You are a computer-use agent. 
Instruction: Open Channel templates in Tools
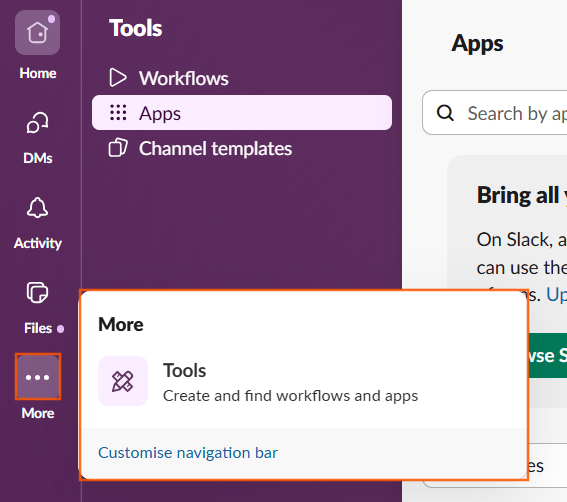pyautogui.click(x=242, y=148)
